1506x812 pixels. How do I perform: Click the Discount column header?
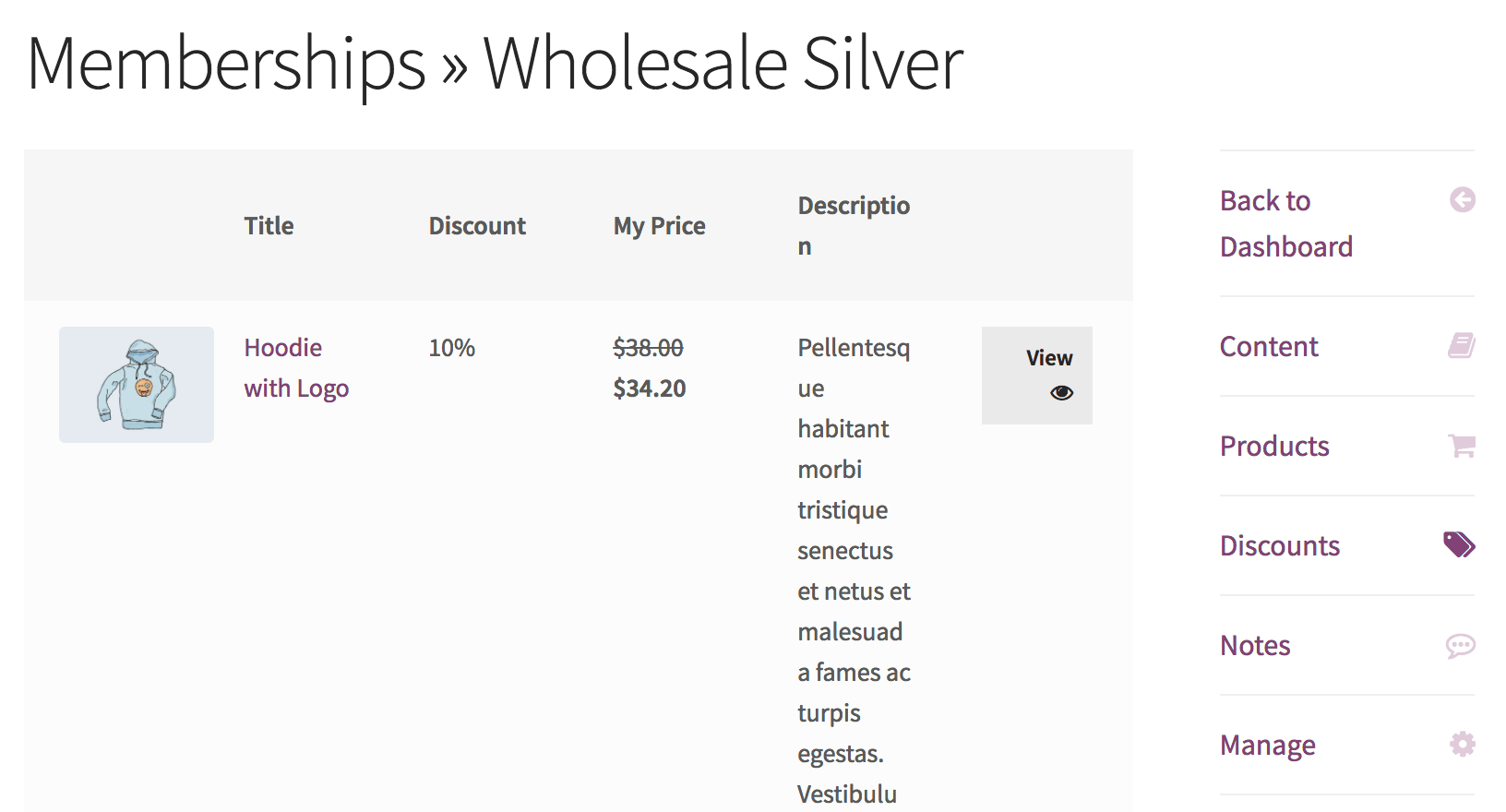tap(477, 226)
